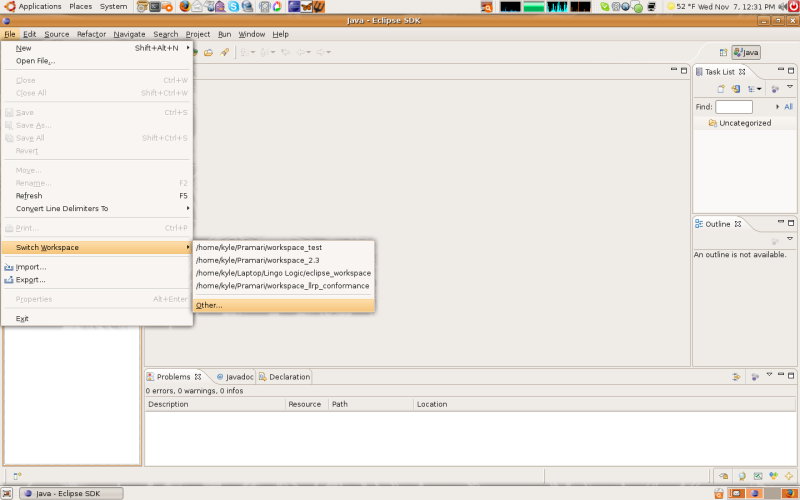Screen dimensions: 800x500
Task: Click the fast view icon in bottom-left status bar
Action: (x=17, y=476)
